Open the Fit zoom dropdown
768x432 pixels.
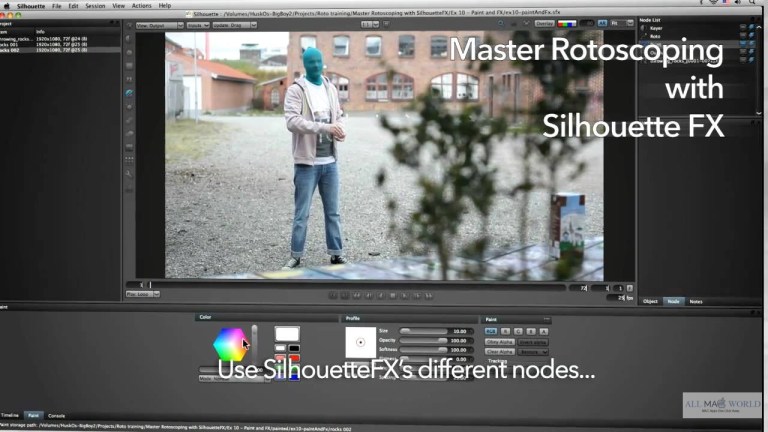(622, 23)
